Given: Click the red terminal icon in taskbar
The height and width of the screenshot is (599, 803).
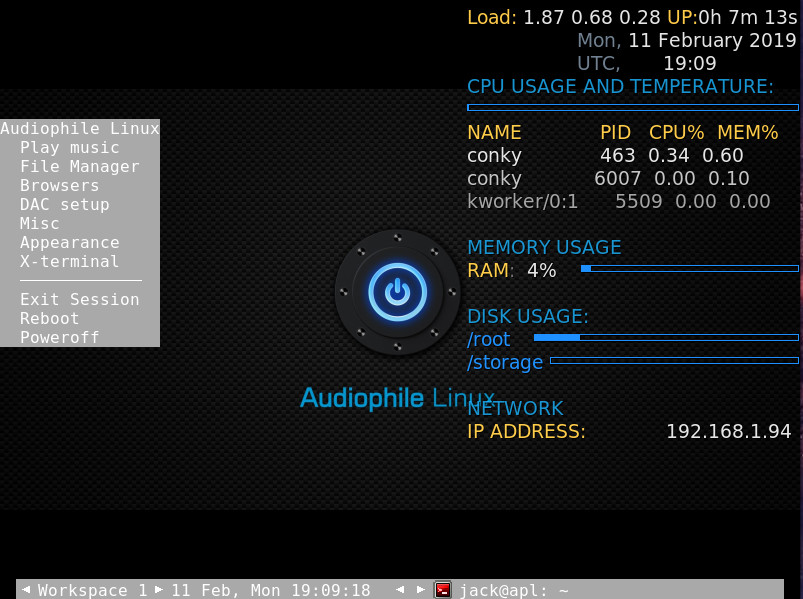Looking at the screenshot, I should point(443,590).
